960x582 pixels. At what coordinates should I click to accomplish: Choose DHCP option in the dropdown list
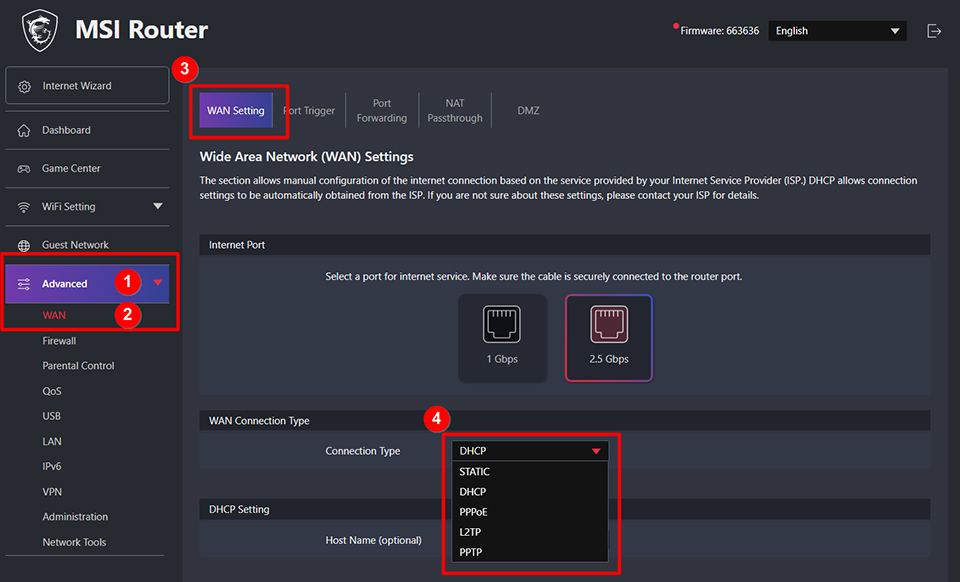tap(530, 492)
